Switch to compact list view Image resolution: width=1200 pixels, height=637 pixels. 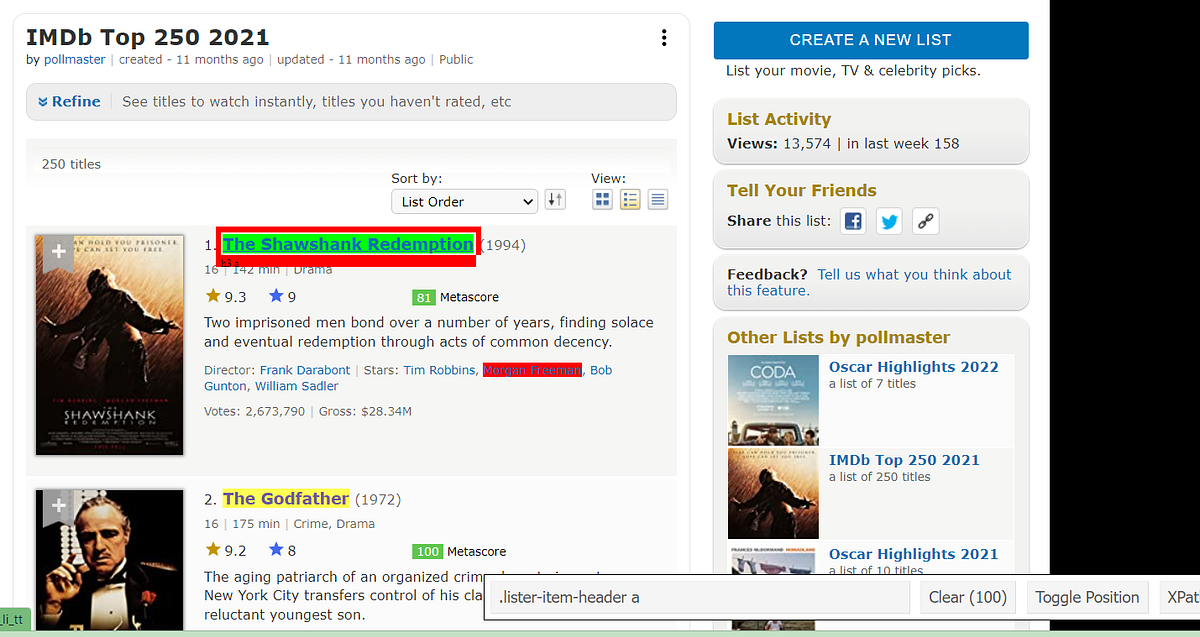[657, 199]
